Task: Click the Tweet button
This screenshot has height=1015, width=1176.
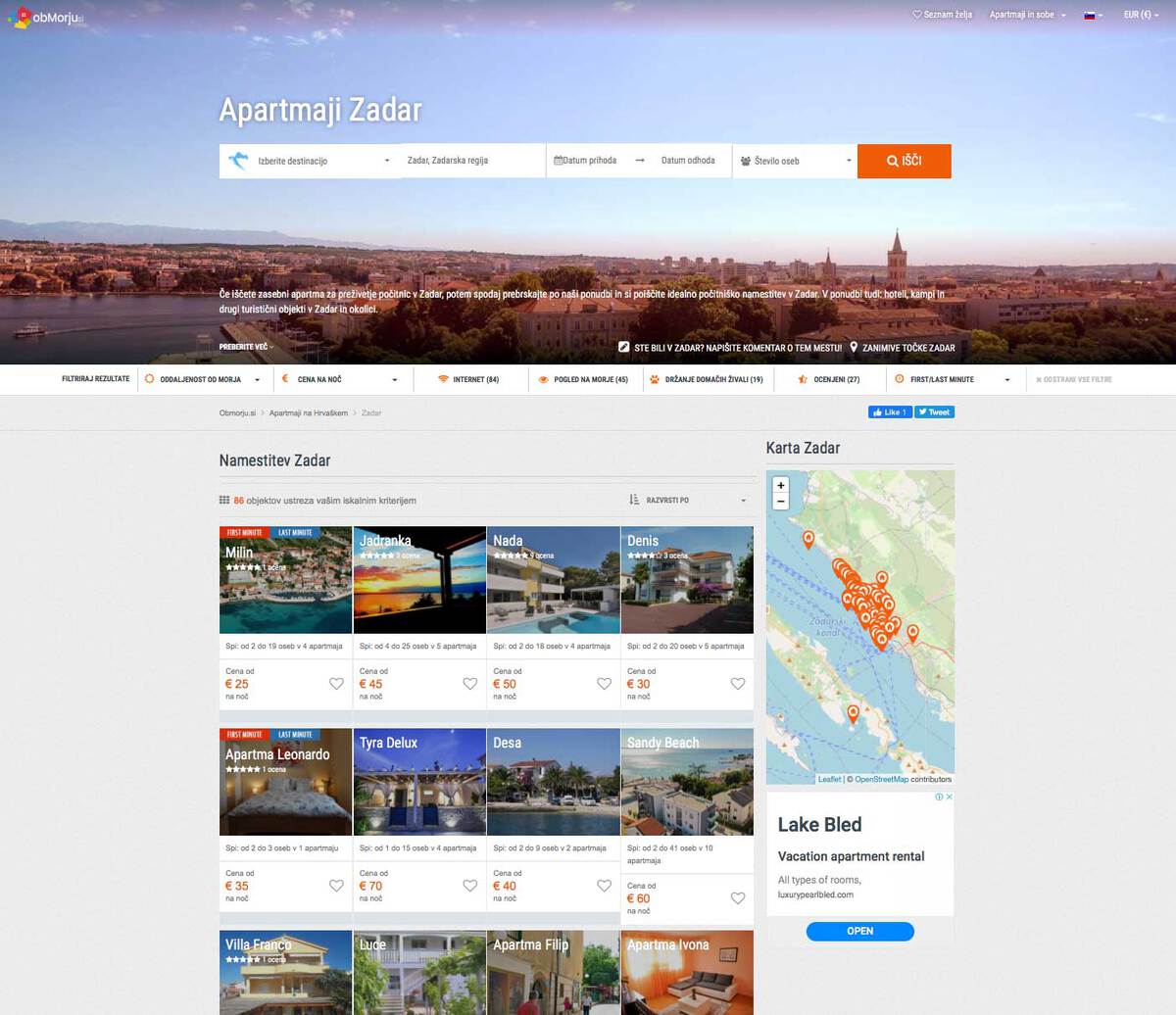Action: coord(935,412)
